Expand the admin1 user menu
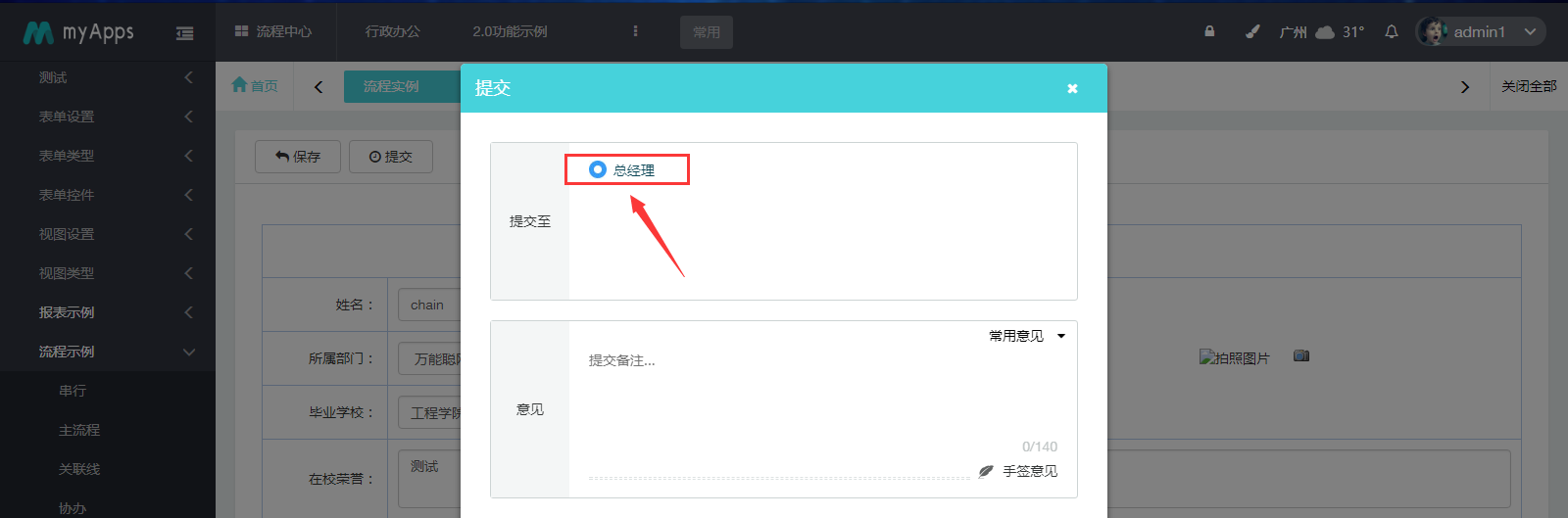Viewport: 1568px width, 518px height. (1480, 31)
